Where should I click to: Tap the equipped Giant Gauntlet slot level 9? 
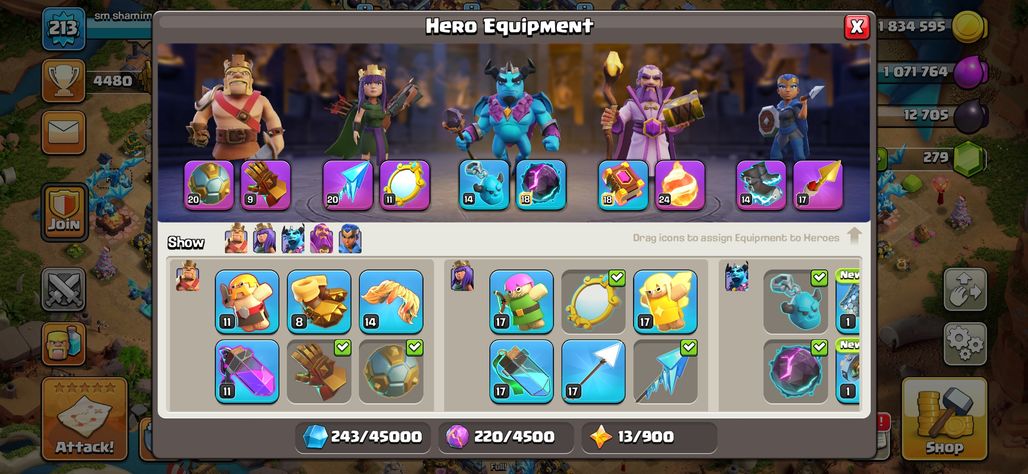click(266, 185)
